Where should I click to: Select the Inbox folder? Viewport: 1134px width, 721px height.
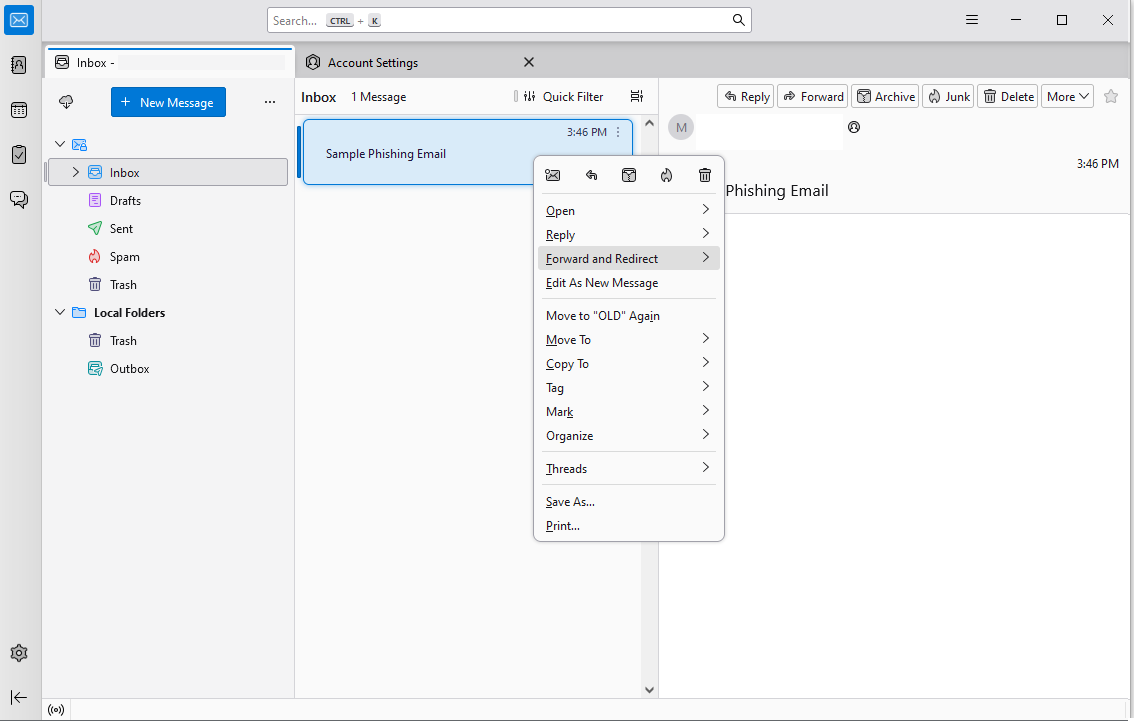[168, 172]
